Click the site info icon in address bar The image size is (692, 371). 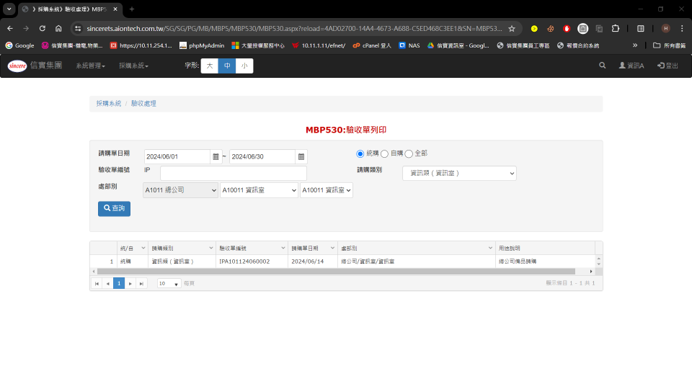78,29
